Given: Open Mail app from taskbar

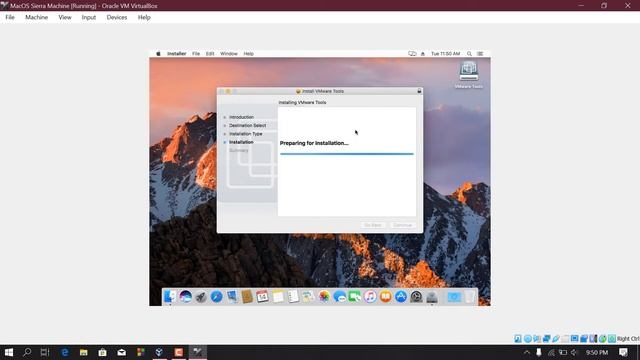Looking at the screenshot, I should (x=122, y=352).
